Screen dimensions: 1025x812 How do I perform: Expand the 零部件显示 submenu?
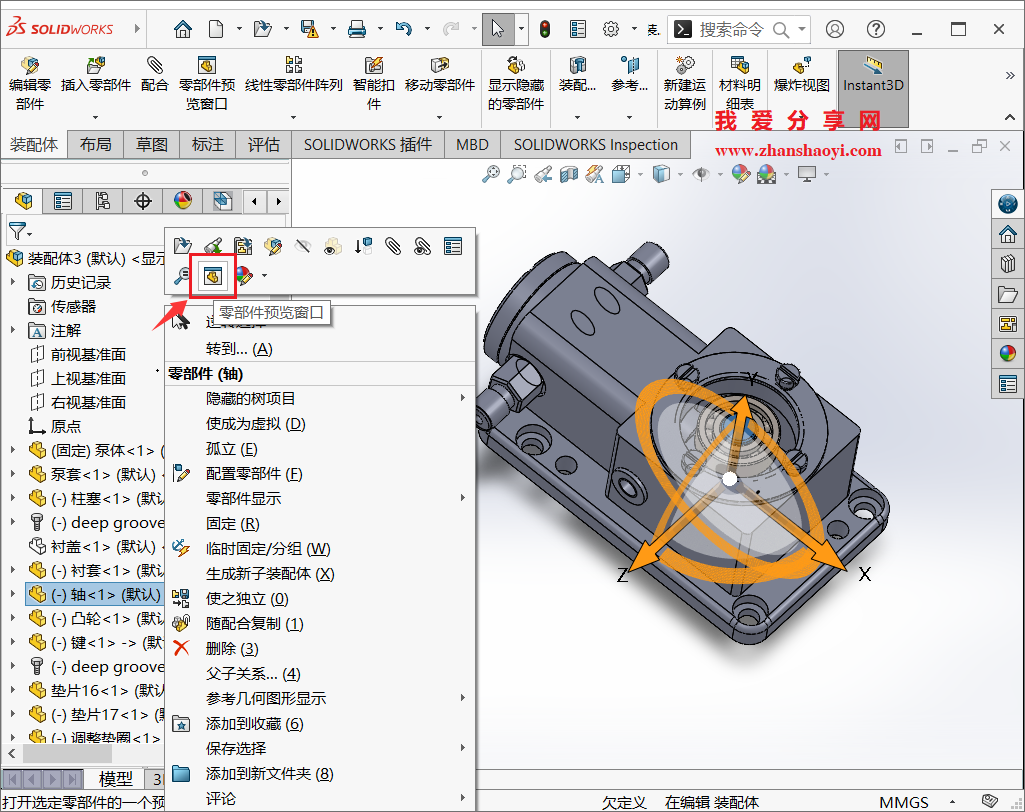pos(227,498)
